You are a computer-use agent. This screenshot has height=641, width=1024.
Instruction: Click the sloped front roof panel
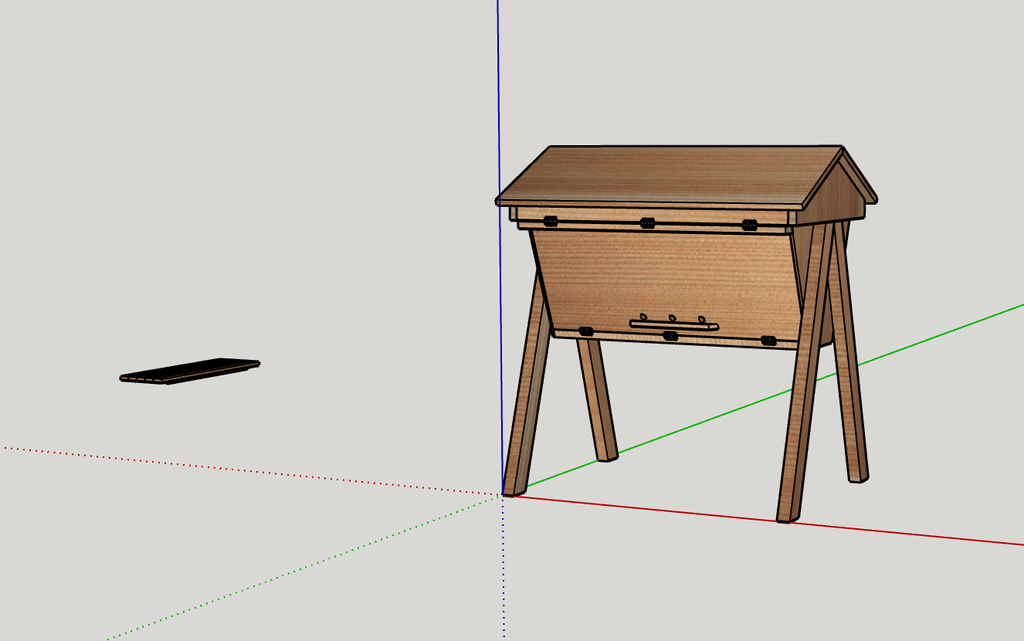(x=669, y=175)
